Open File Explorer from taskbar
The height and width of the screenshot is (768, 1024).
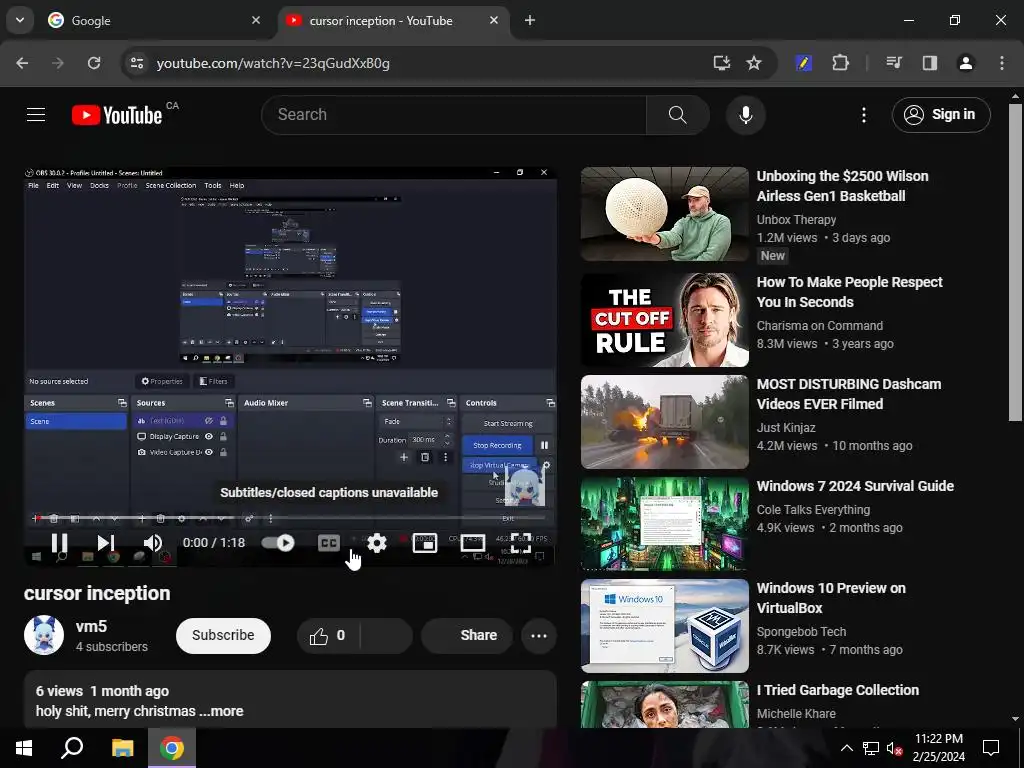[x=122, y=748]
